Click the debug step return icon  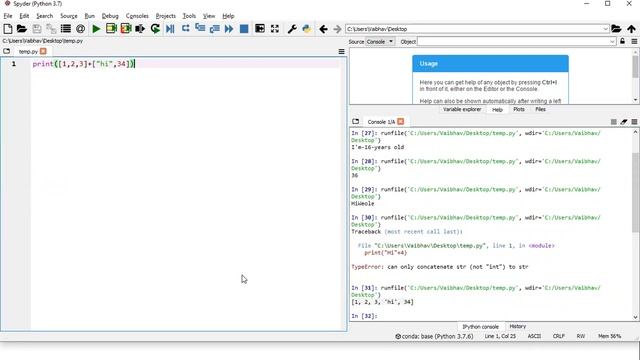point(214,29)
